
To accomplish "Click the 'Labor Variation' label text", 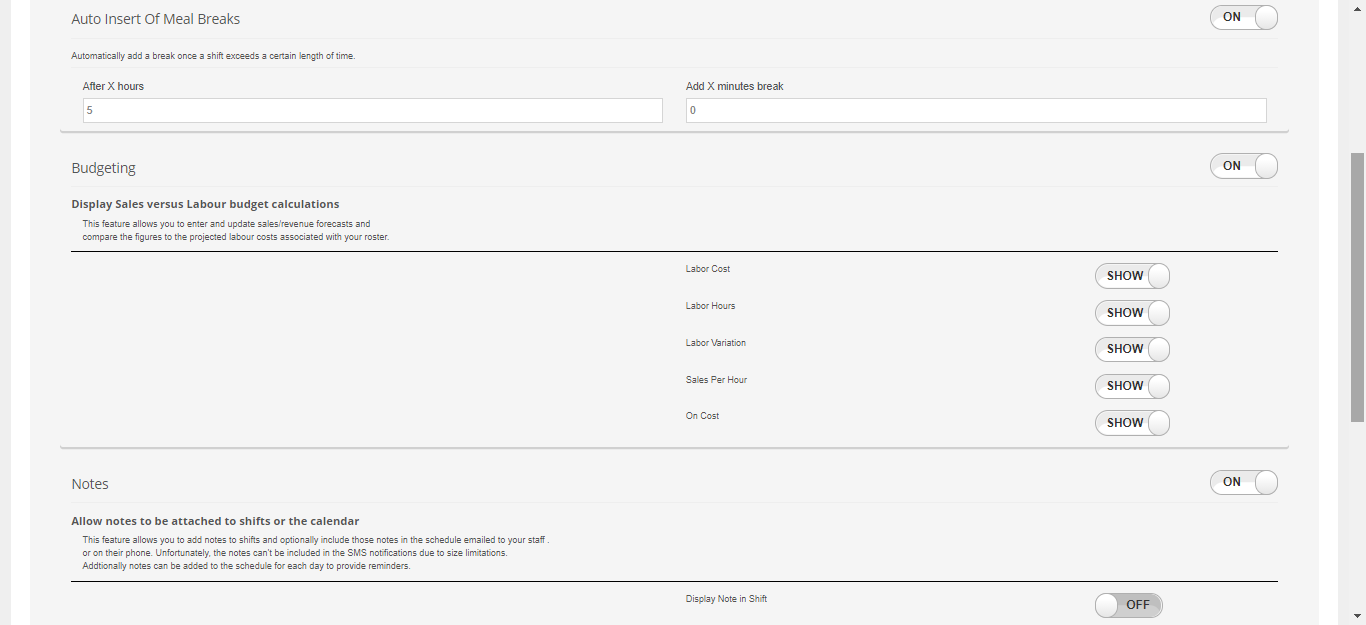I will [716, 343].
